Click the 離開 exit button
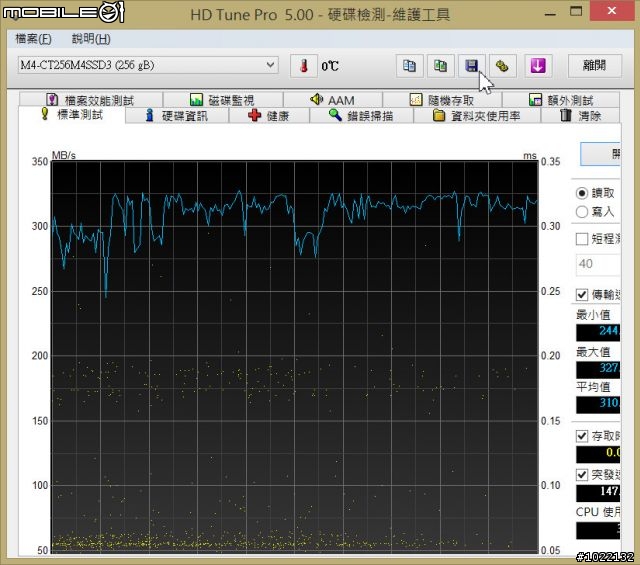The height and width of the screenshot is (565, 640). click(595, 66)
